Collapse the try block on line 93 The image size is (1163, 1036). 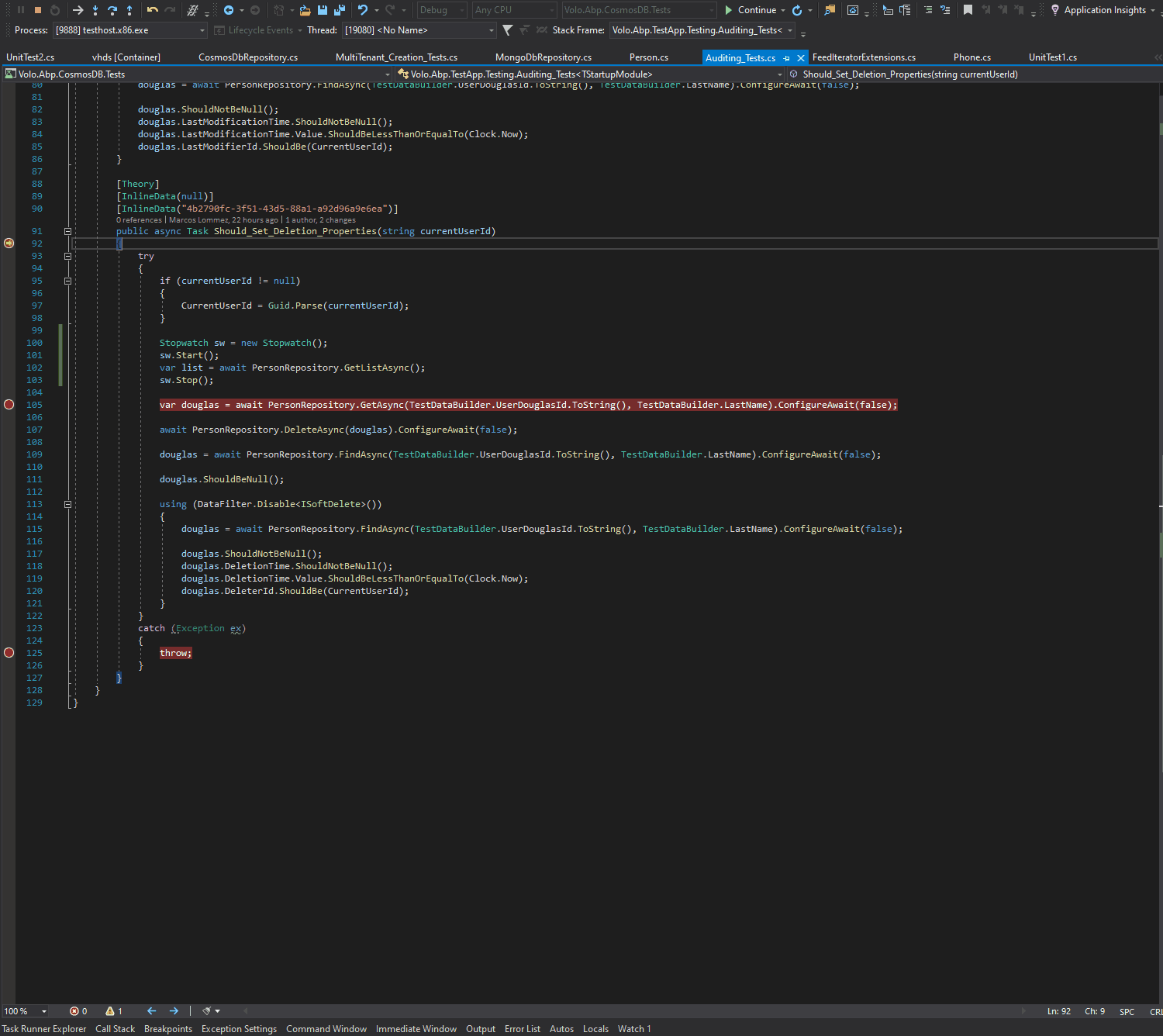tap(67, 256)
